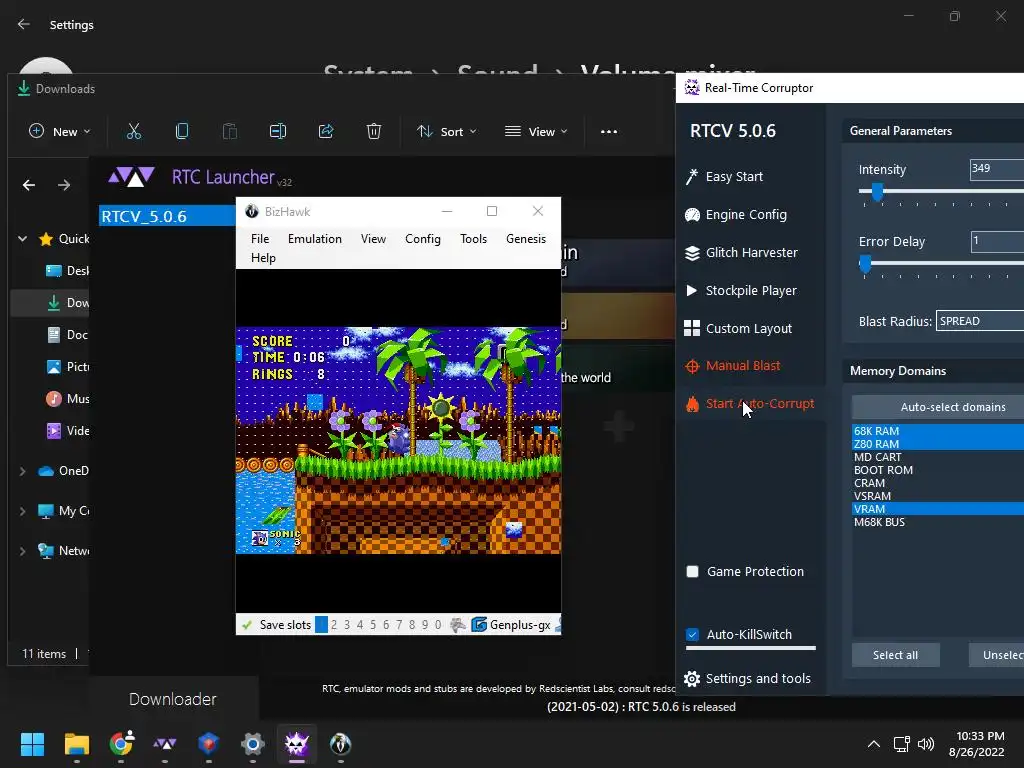The width and height of the screenshot is (1024, 768).
Task: Click Error Delay value field
Action: pyautogui.click(x=997, y=241)
